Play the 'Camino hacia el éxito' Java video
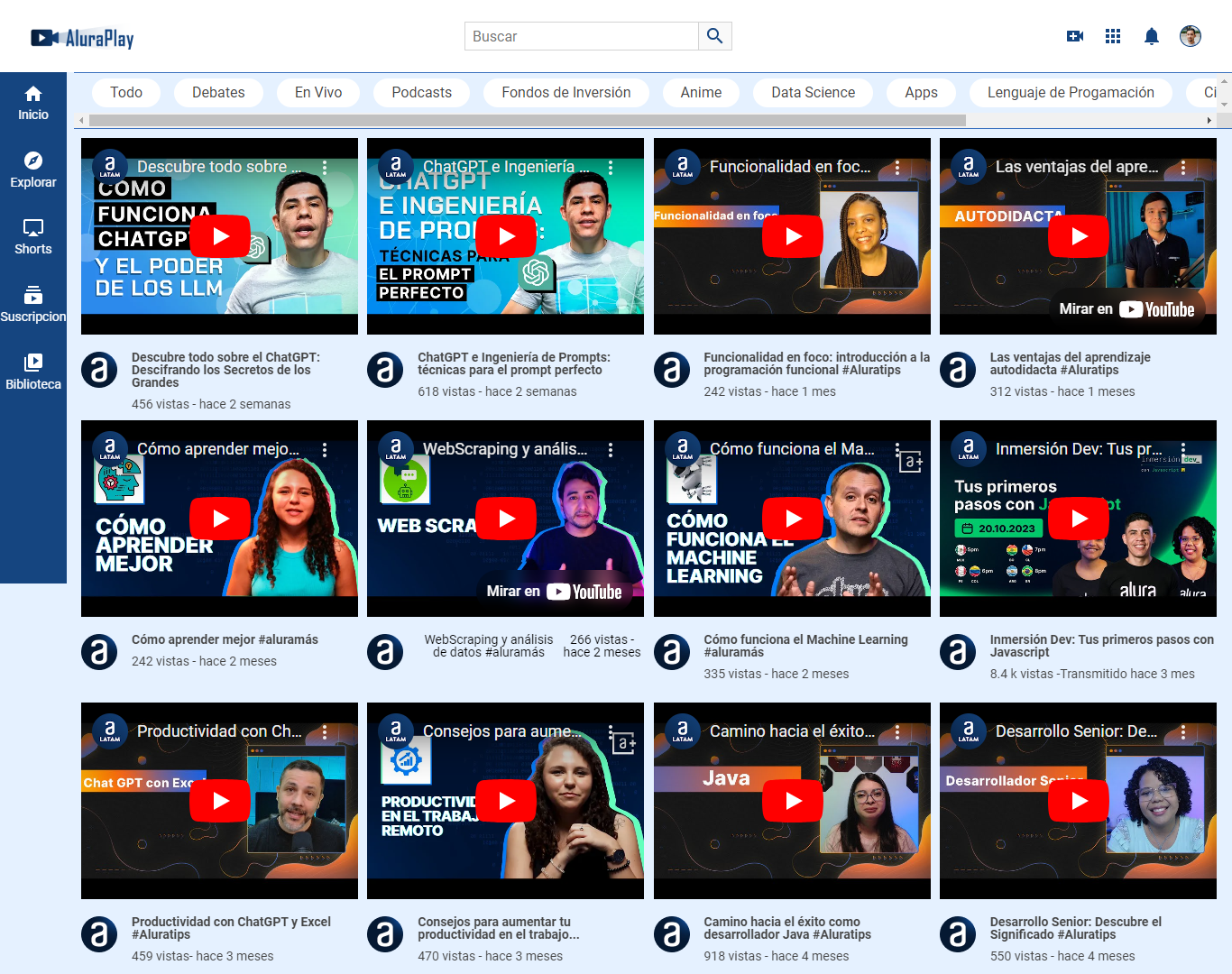The height and width of the screenshot is (974, 1232). pos(793,801)
